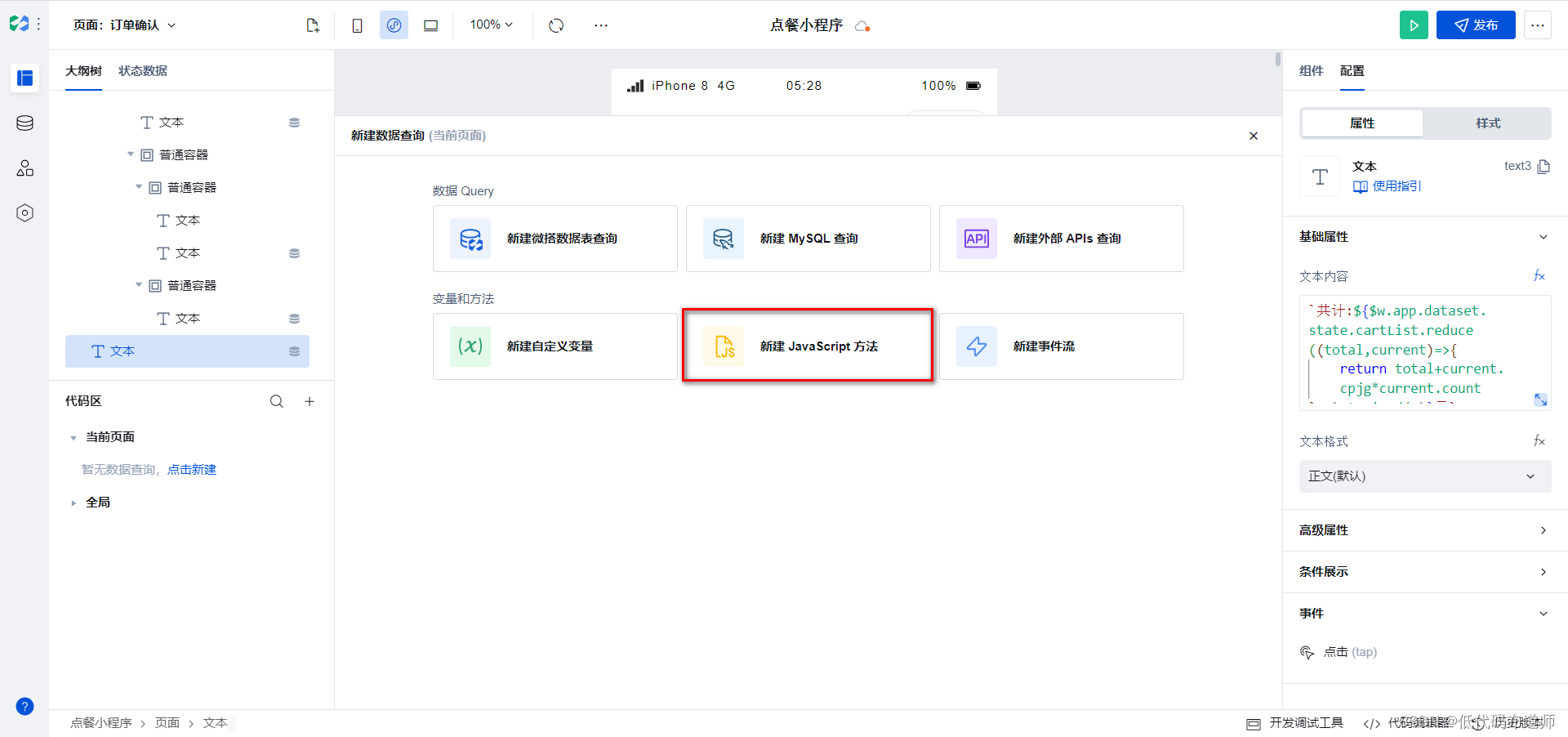
Task: Click data binding icon on first 文本 row
Action: pos(294,123)
